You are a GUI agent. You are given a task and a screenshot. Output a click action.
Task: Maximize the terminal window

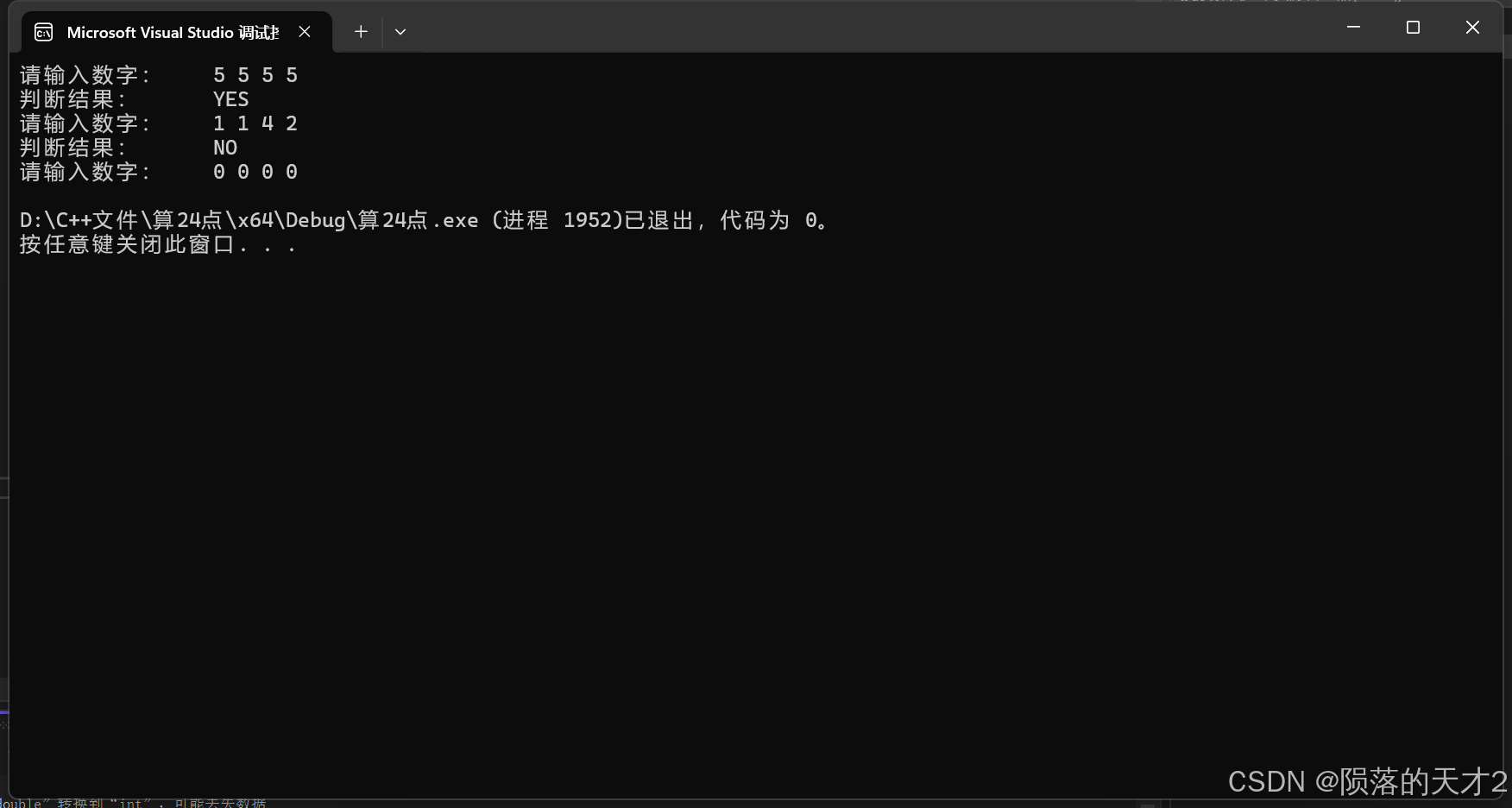point(1413,28)
